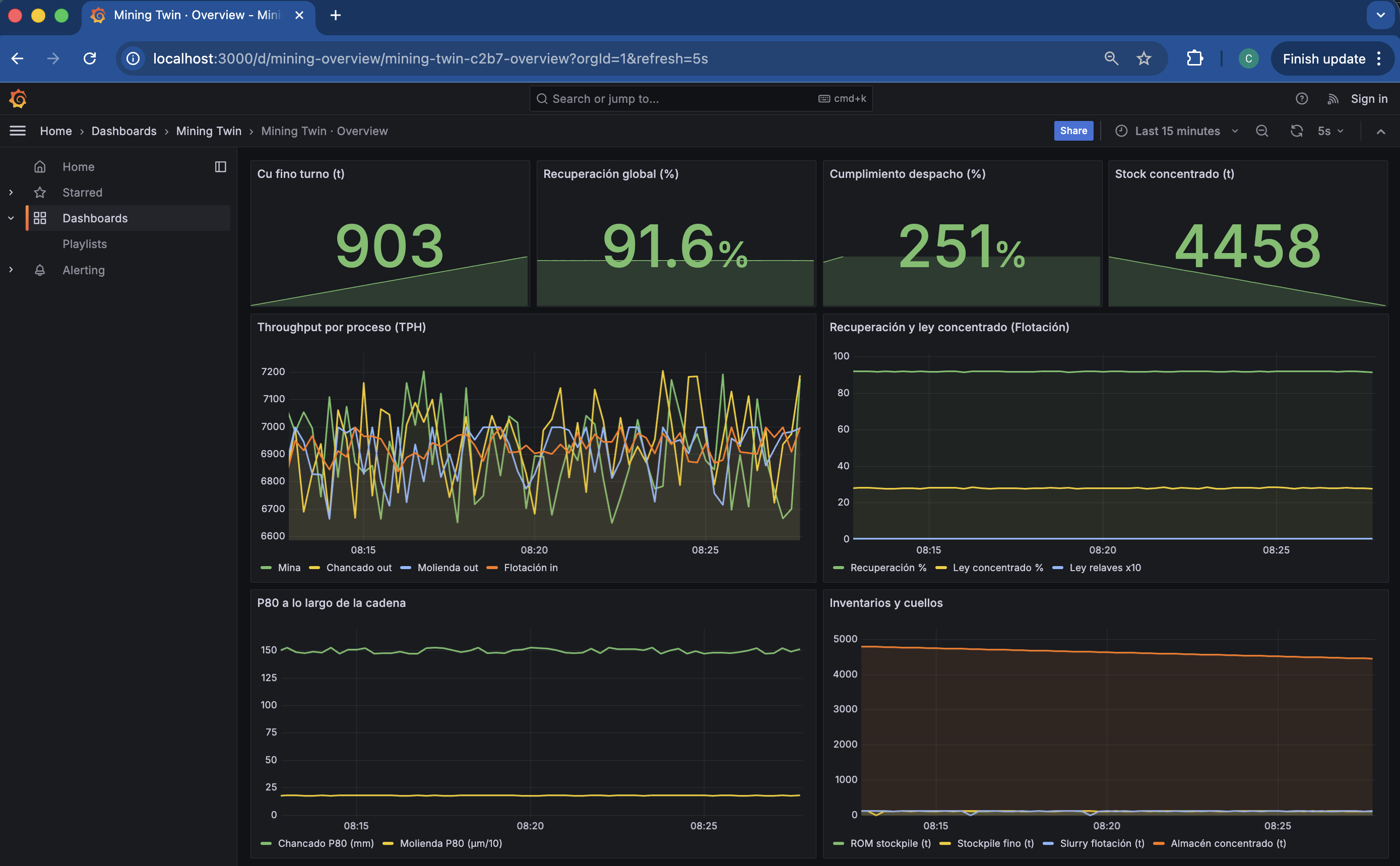Image resolution: width=1400 pixels, height=866 pixels.
Task: Click the Home house icon in the sidebar
Action: point(39,167)
